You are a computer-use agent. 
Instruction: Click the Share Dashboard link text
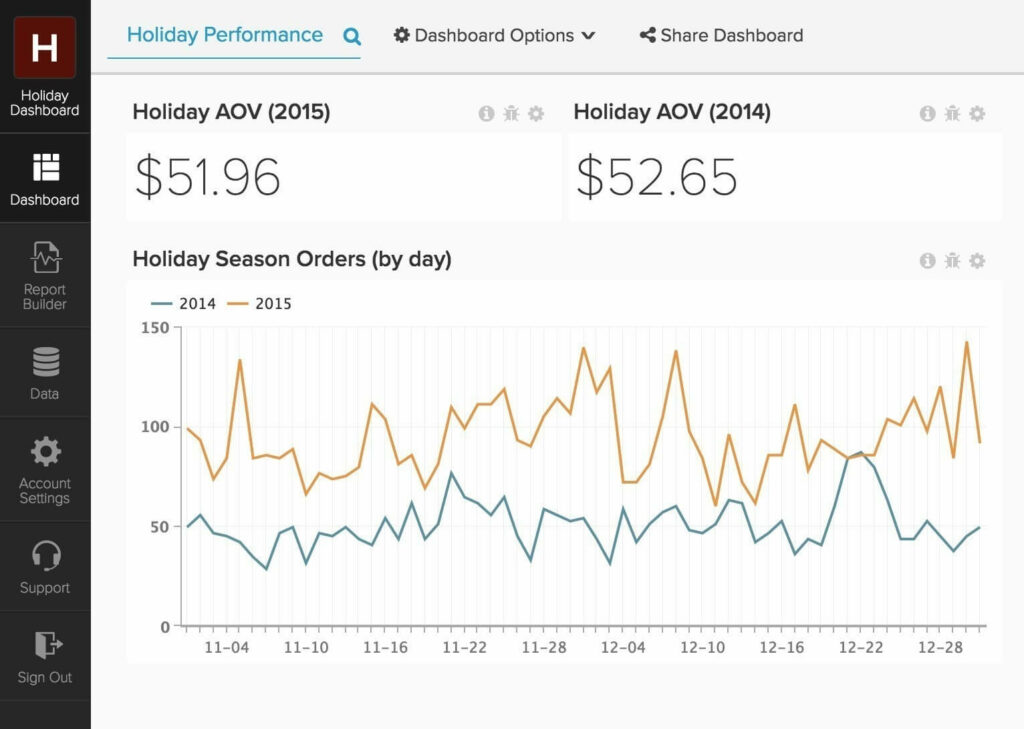[732, 35]
